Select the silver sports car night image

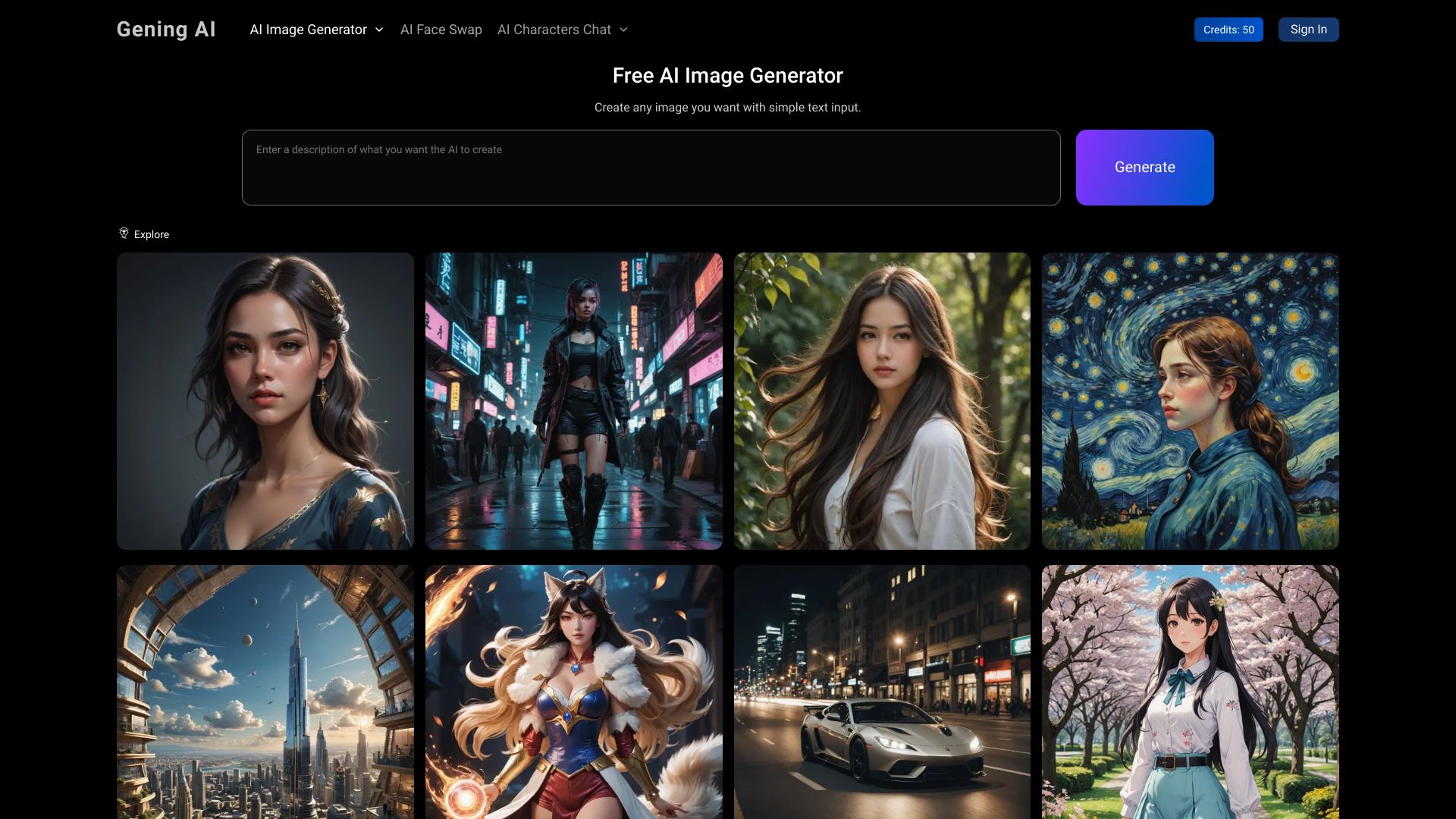coord(882,692)
